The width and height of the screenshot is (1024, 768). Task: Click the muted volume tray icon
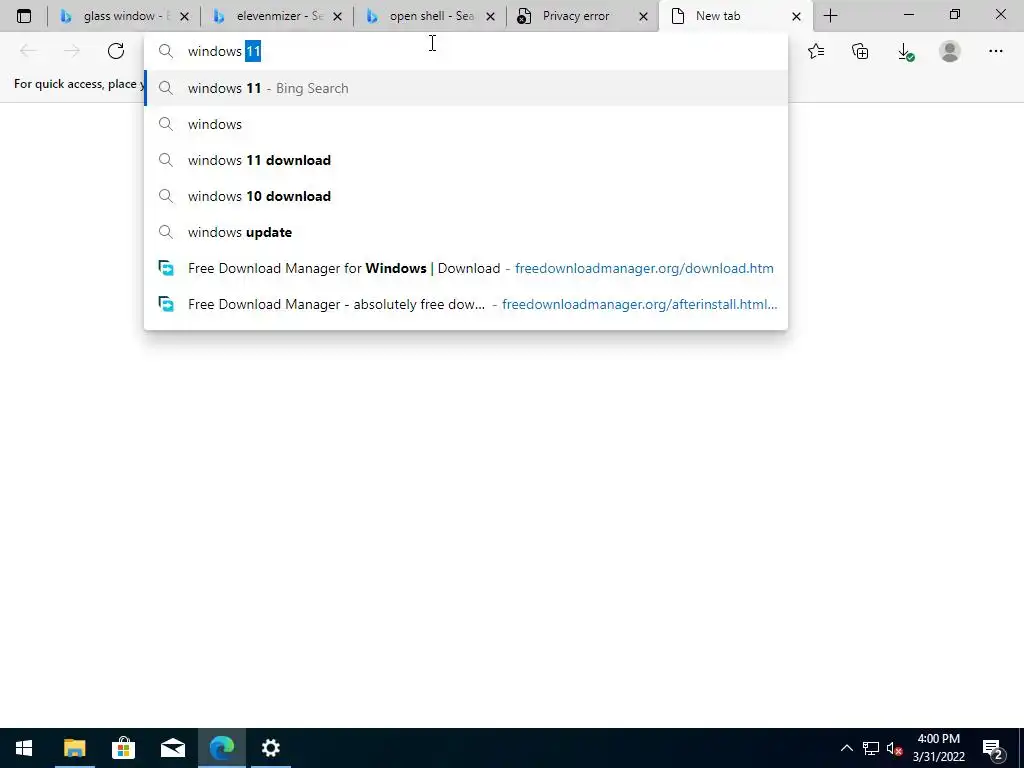click(x=894, y=748)
